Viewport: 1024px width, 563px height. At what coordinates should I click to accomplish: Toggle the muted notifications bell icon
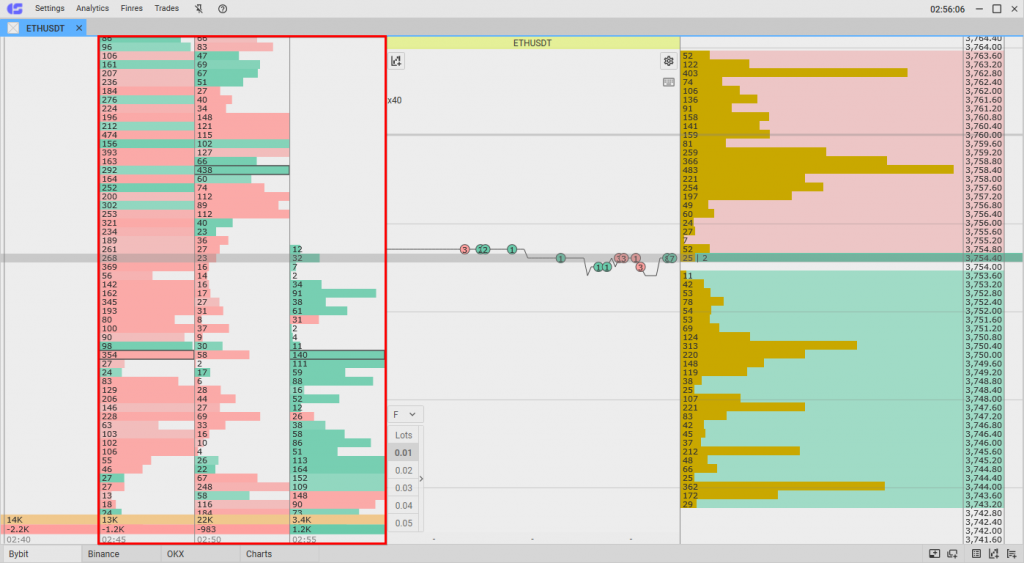[199, 8]
